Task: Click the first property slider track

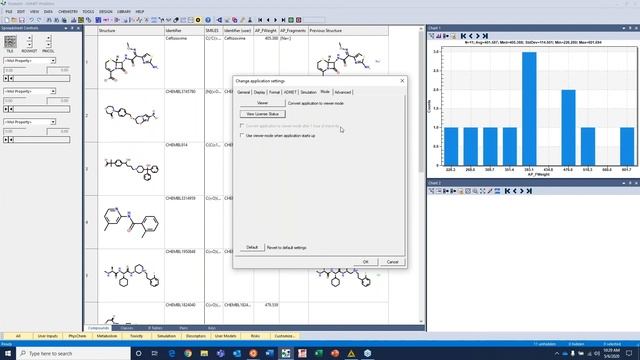Action: coord(42,78)
